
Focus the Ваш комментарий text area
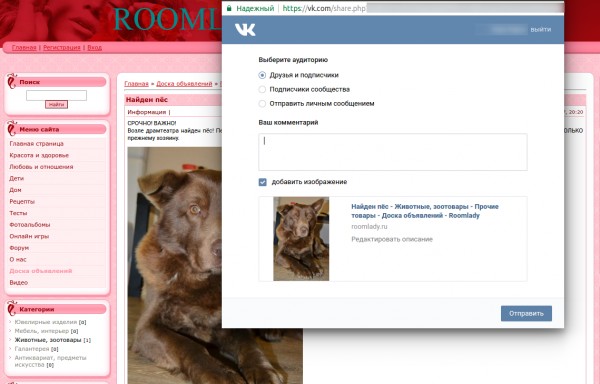coord(393,152)
